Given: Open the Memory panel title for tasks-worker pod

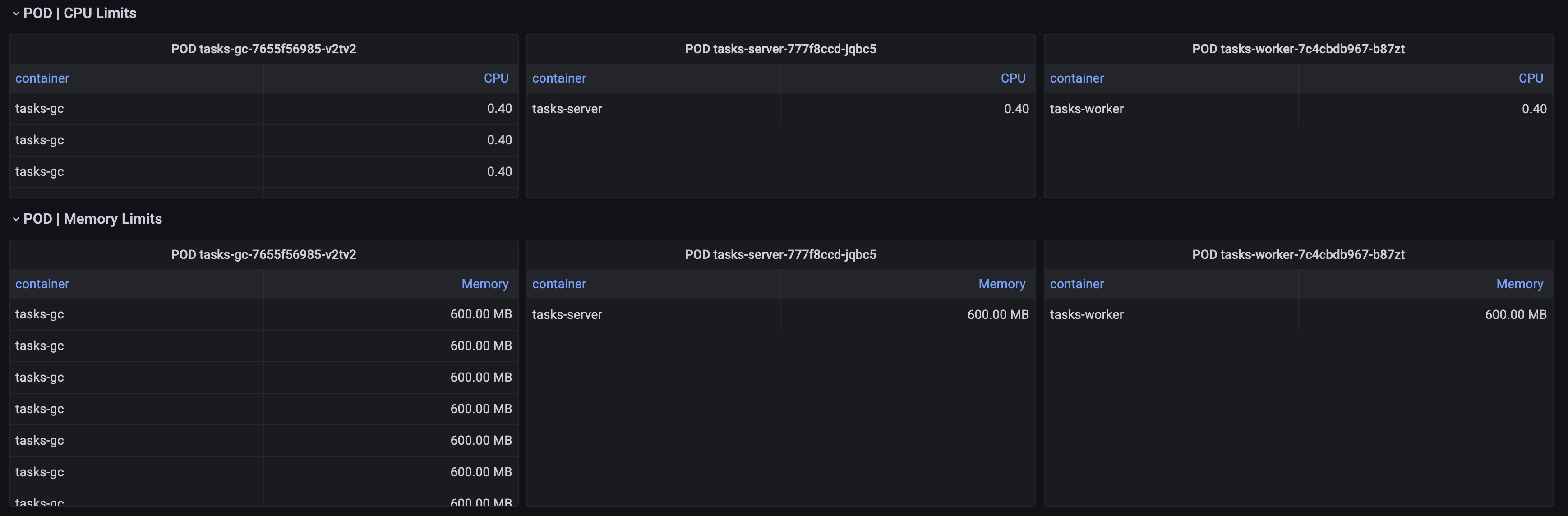Looking at the screenshot, I should [1298, 254].
